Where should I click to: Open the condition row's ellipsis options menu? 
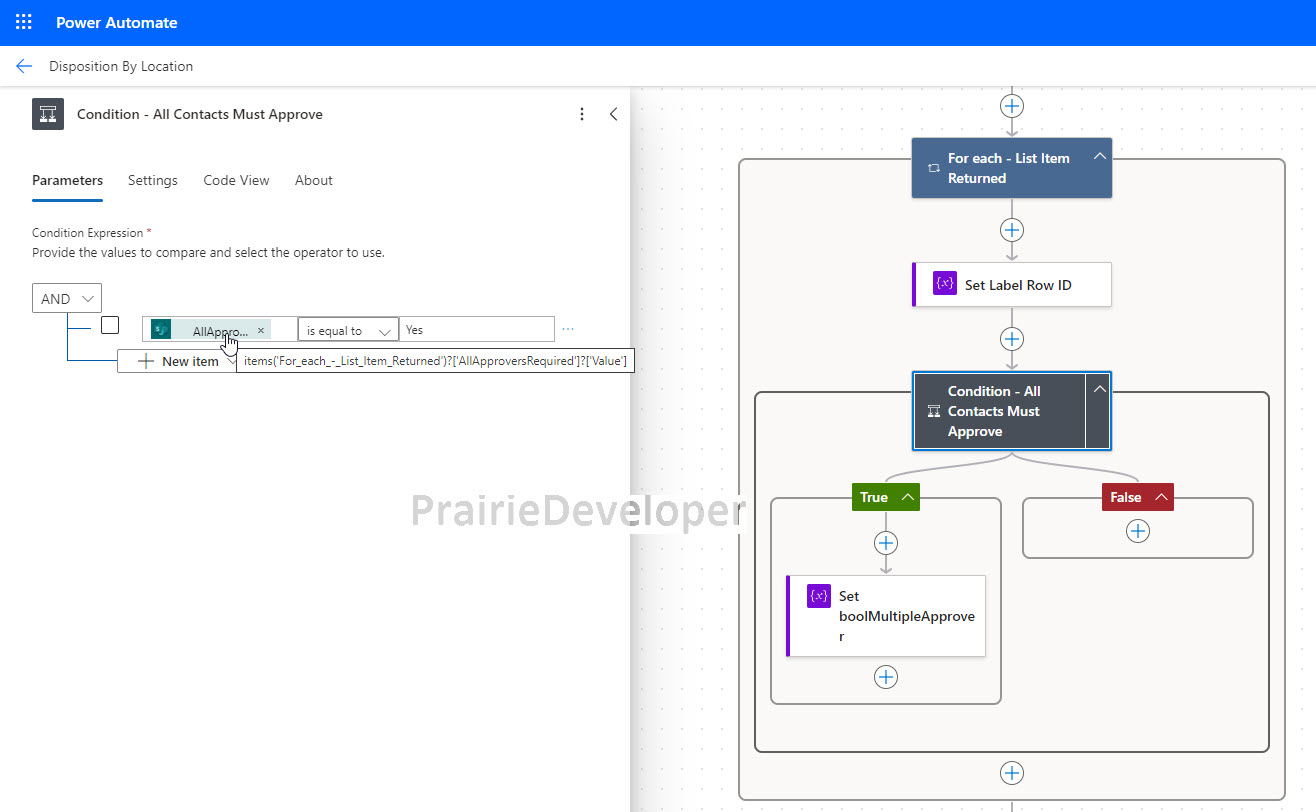click(568, 329)
